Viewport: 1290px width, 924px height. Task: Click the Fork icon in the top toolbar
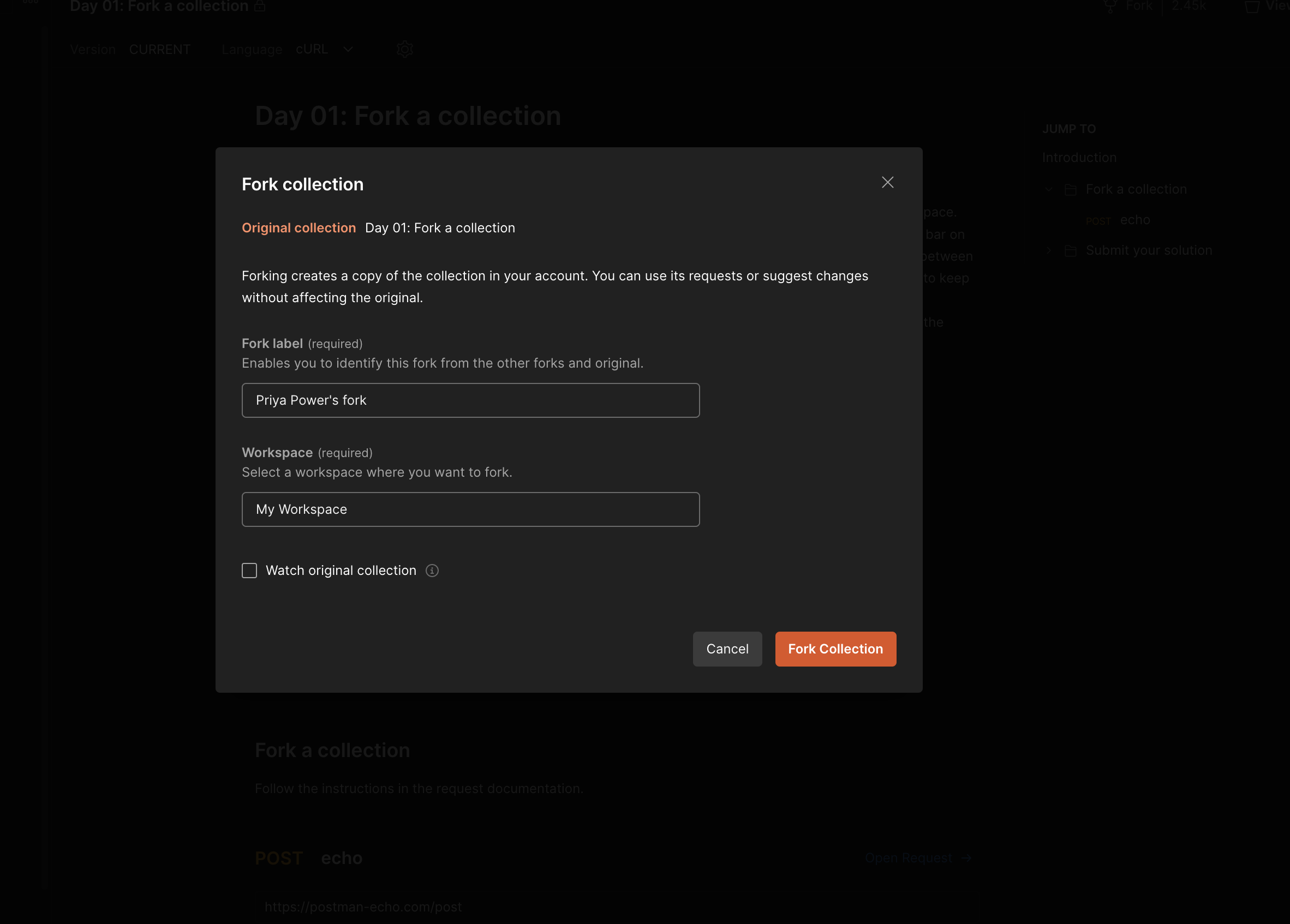1111,6
